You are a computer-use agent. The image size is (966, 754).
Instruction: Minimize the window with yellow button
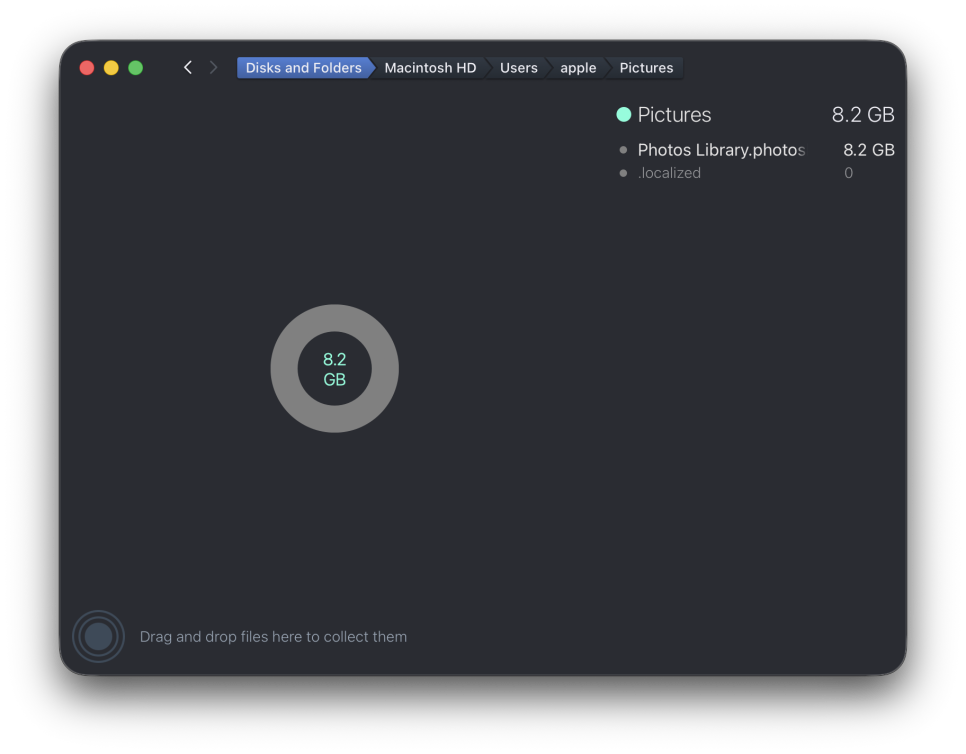pos(111,68)
